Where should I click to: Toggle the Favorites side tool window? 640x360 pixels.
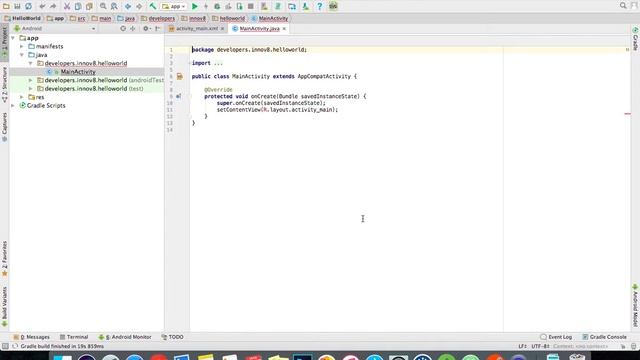pyautogui.click(x=4, y=259)
